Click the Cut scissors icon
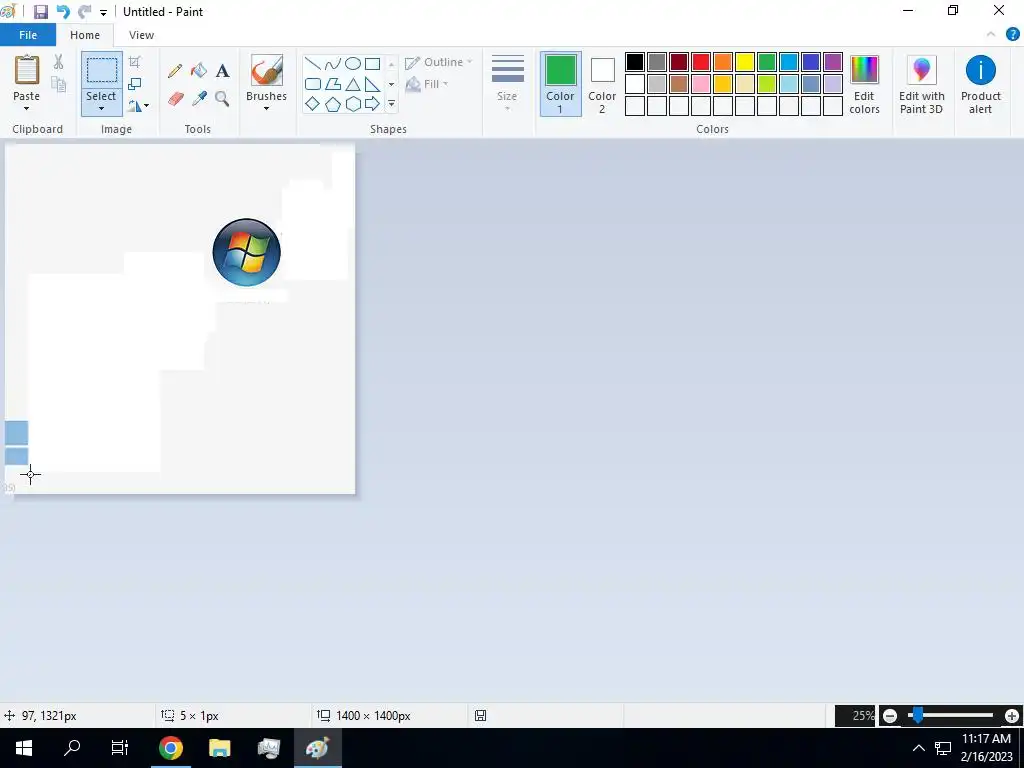Image resolution: width=1024 pixels, height=768 pixels. tap(58, 62)
